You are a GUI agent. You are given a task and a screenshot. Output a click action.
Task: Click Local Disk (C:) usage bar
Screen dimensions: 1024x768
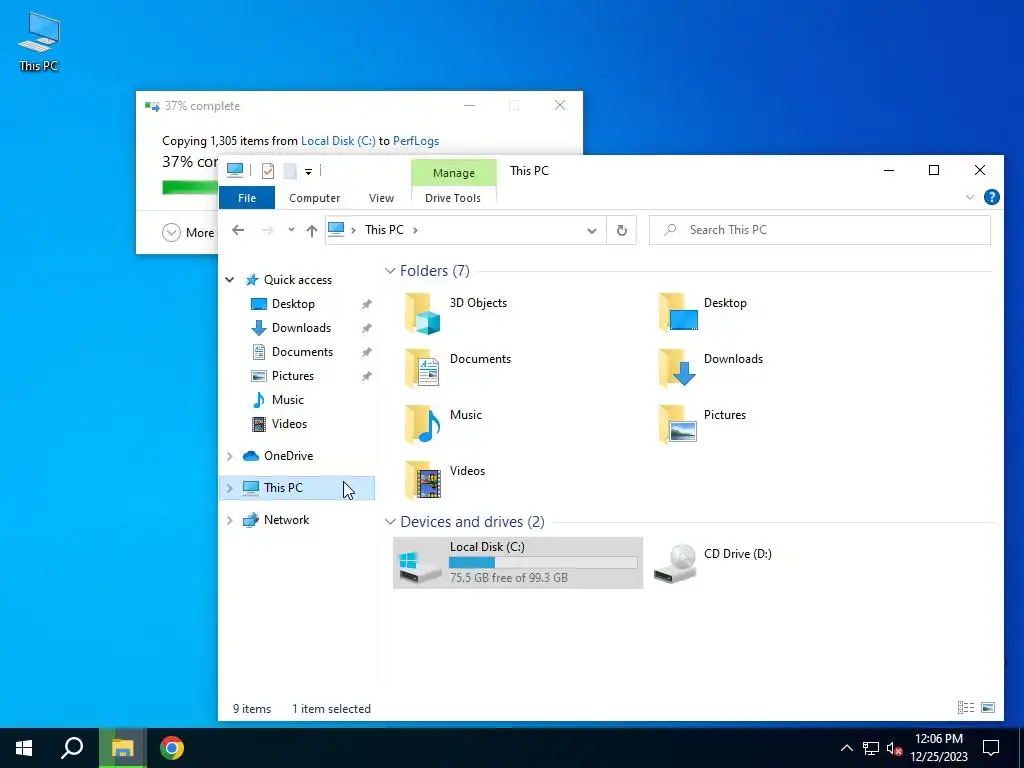543,562
